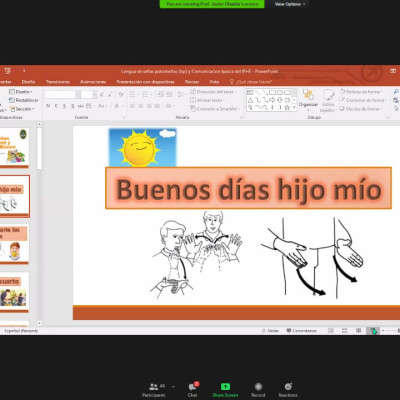Click the numbered list icon
The image size is (400, 400).
tap(146, 95)
